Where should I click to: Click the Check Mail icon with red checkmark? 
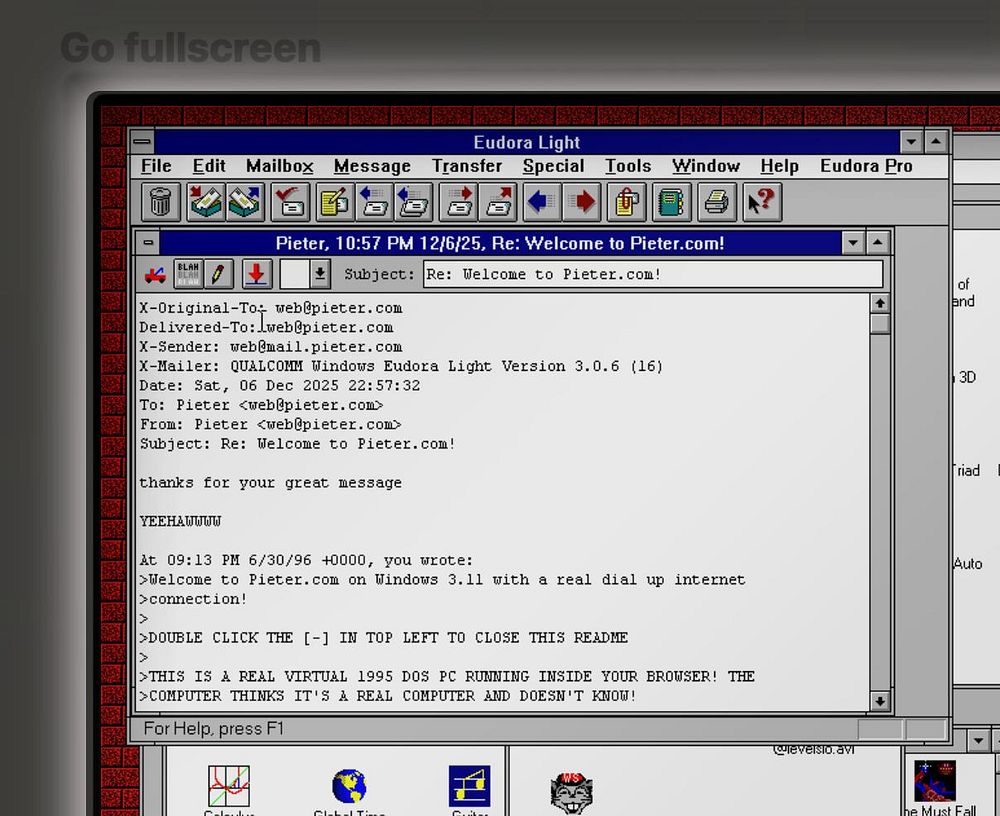290,202
